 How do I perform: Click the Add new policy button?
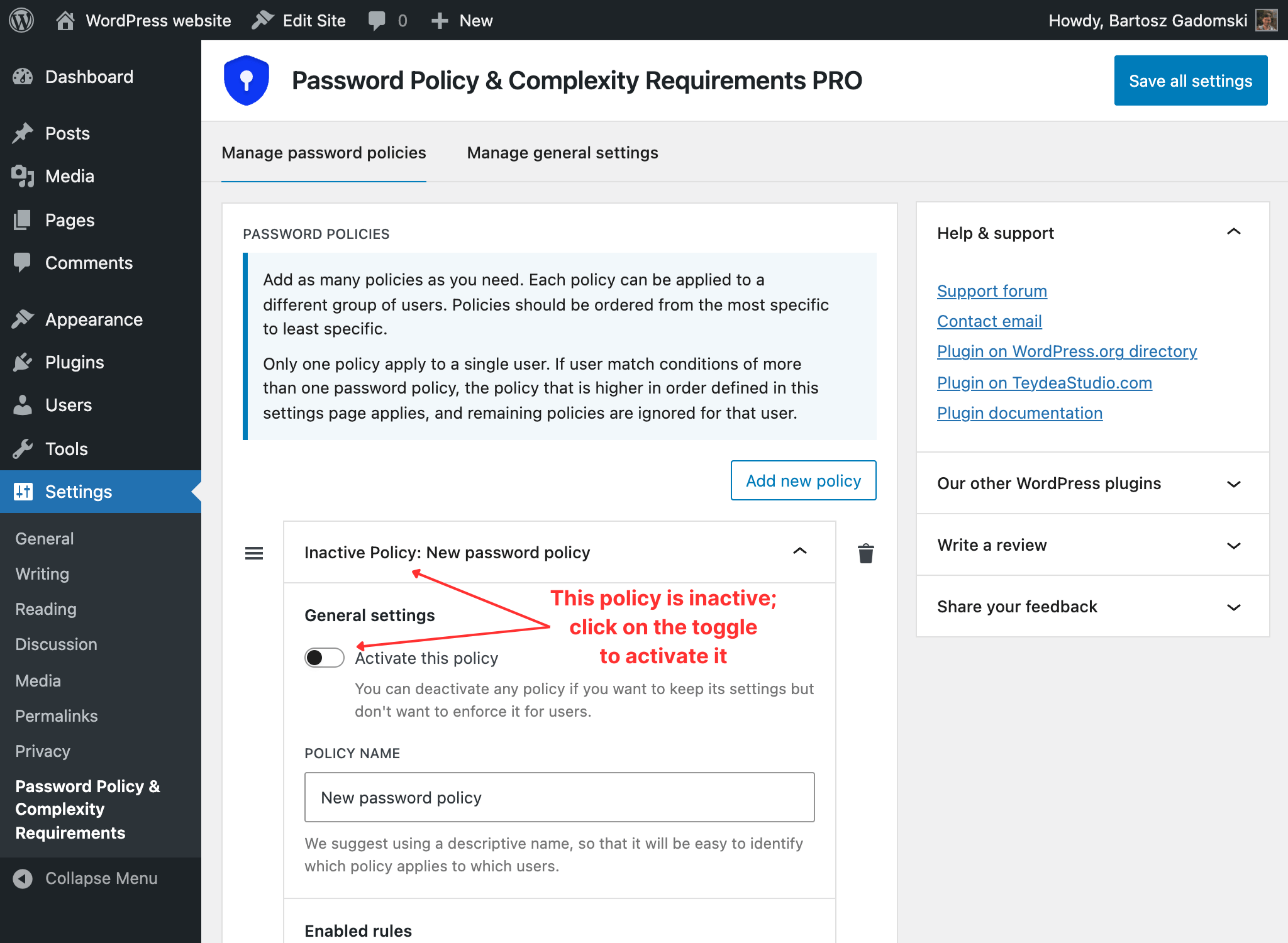tap(803, 480)
